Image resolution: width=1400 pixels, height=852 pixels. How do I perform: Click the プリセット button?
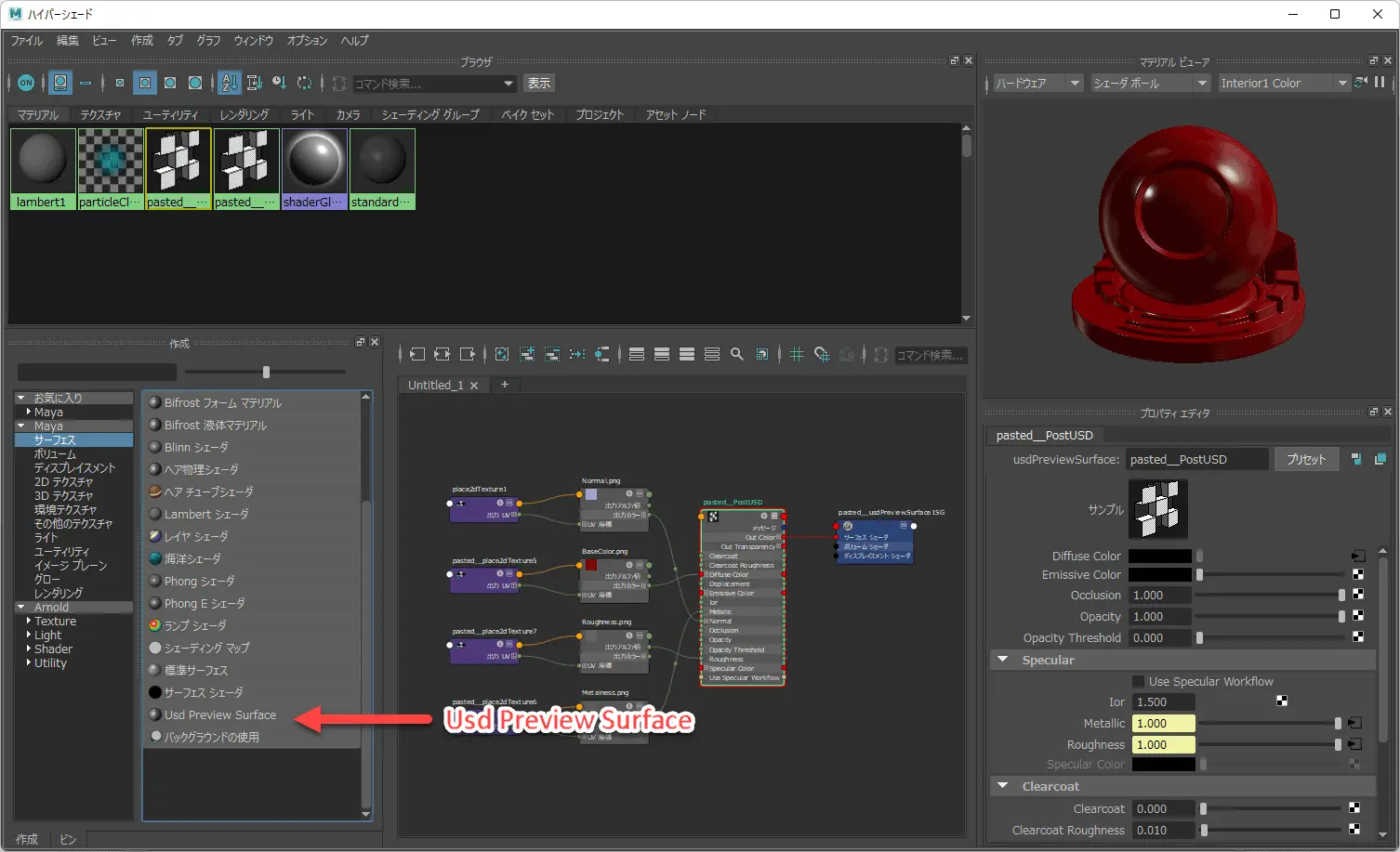pos(1306,459)
